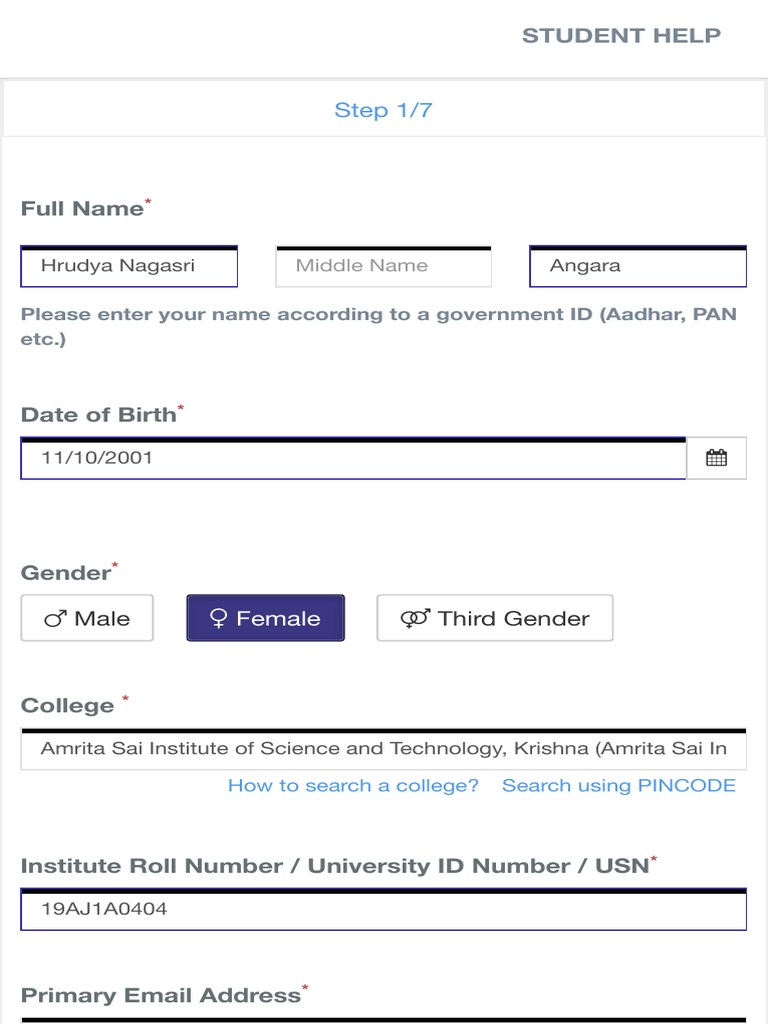Open the College selection field
Viewport: 768px width, 1024px height.
click(x=383, y=749)
